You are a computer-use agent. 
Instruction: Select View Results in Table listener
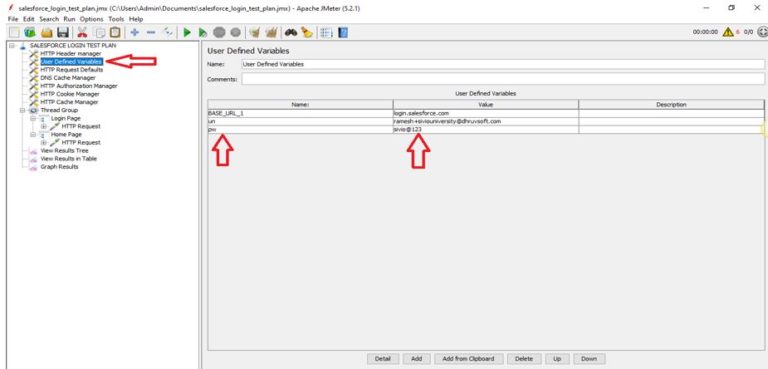[x=68, y=159]
